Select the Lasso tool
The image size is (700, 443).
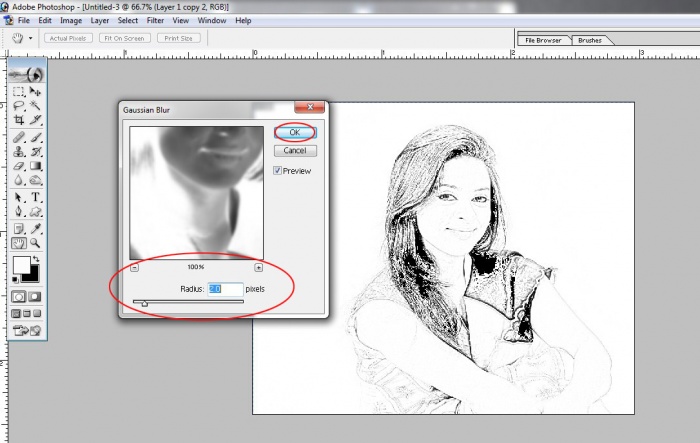(18, 106)
